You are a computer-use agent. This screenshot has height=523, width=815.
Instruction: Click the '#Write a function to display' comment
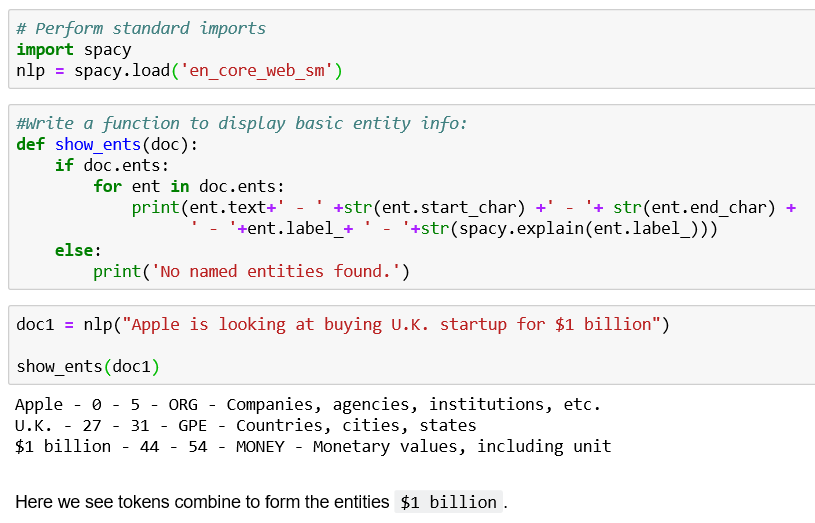coord(242,123)
